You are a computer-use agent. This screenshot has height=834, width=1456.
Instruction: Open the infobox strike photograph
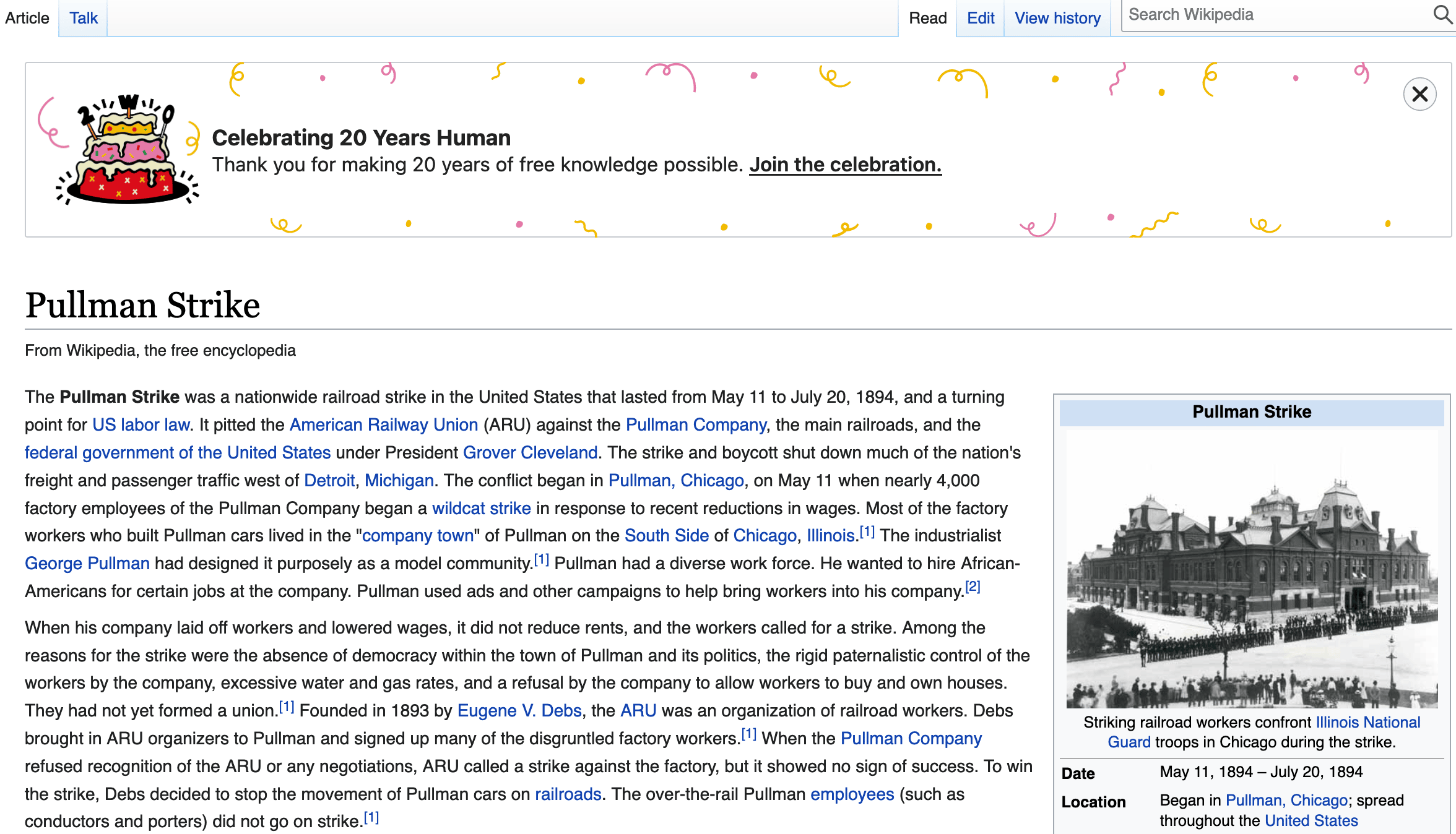[1252, 570]
